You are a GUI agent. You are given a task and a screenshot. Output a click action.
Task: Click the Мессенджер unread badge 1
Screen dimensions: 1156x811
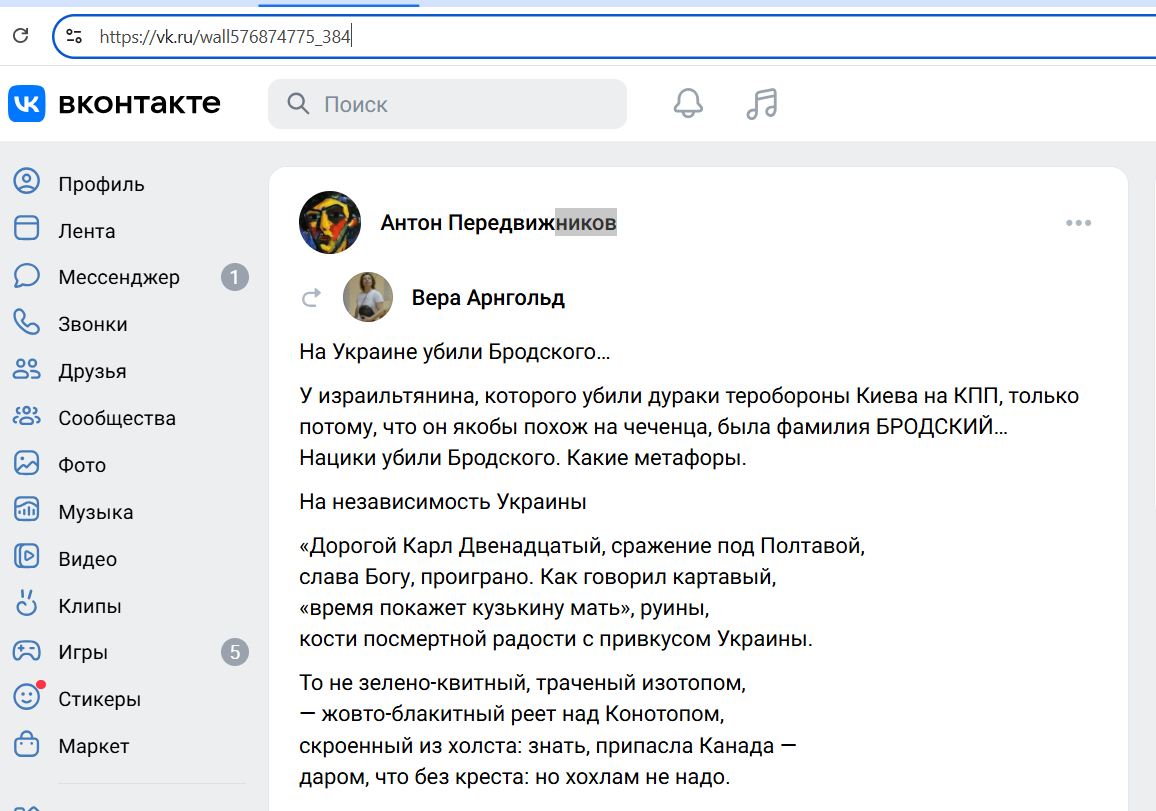coord(234,277)
